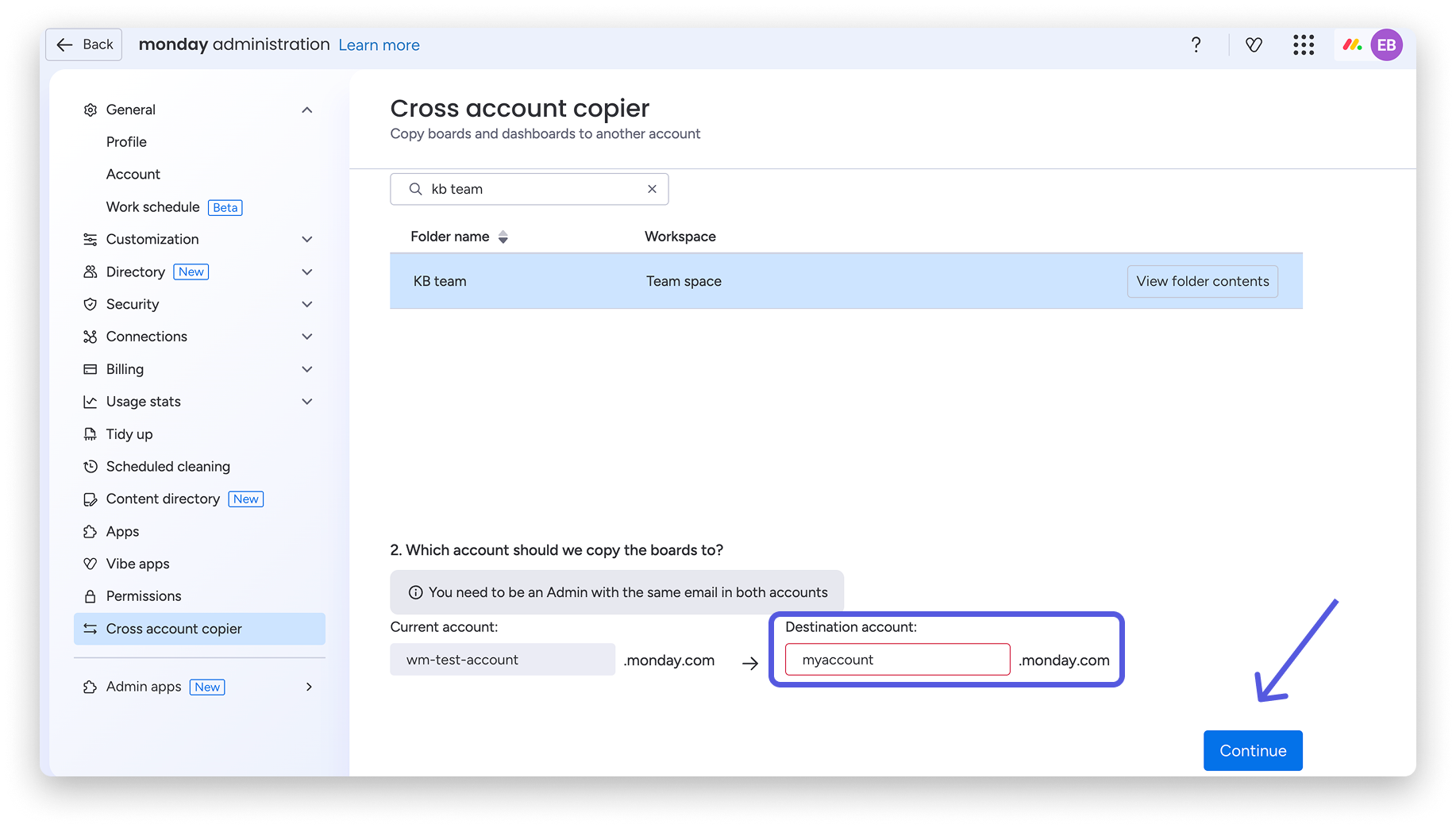The width and height of the screenshot is (1456, 828).
Task: Click the Workspace column header
Action: click(680, 237)
